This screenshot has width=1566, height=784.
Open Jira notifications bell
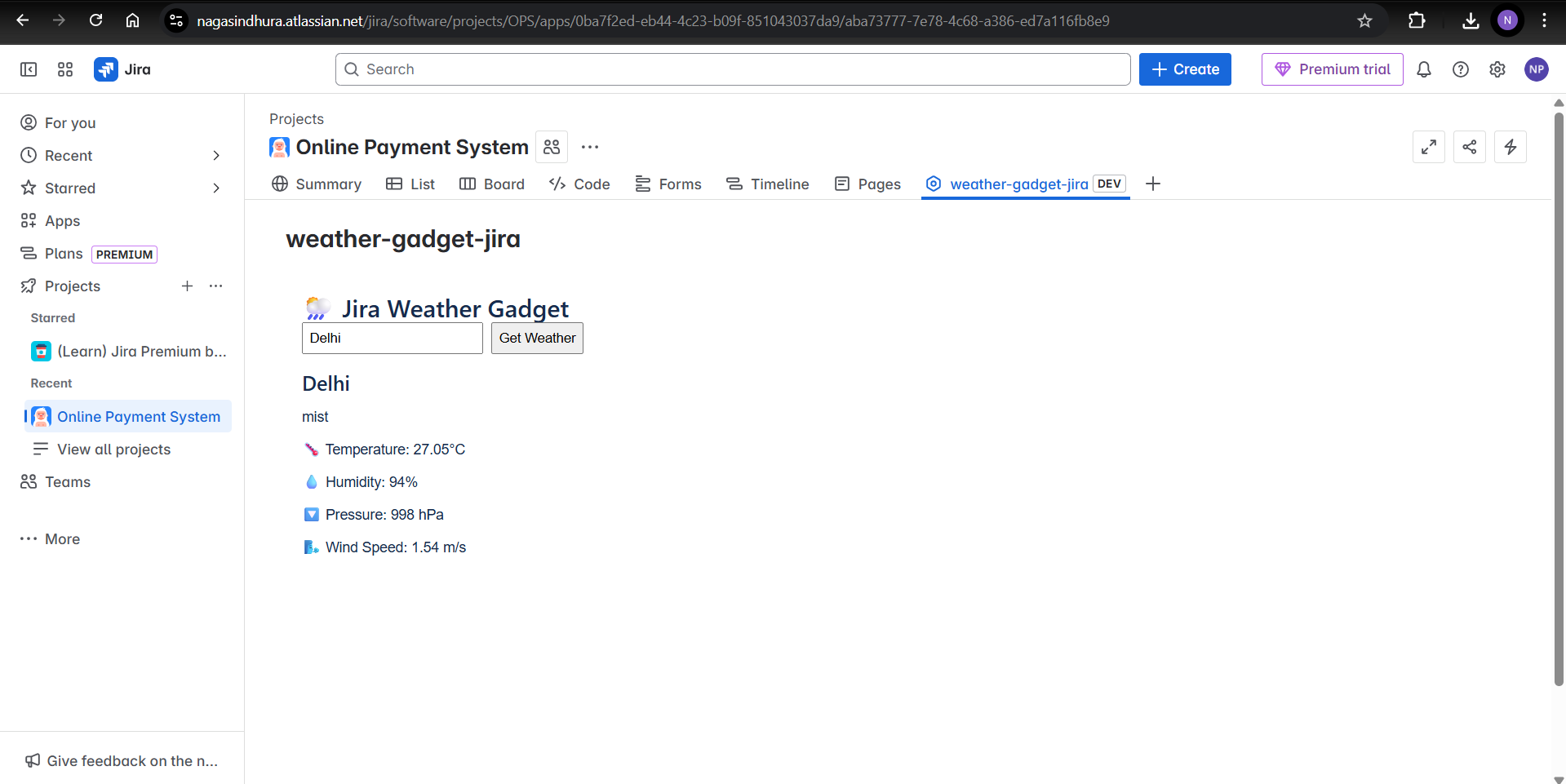click(1424, 69)
